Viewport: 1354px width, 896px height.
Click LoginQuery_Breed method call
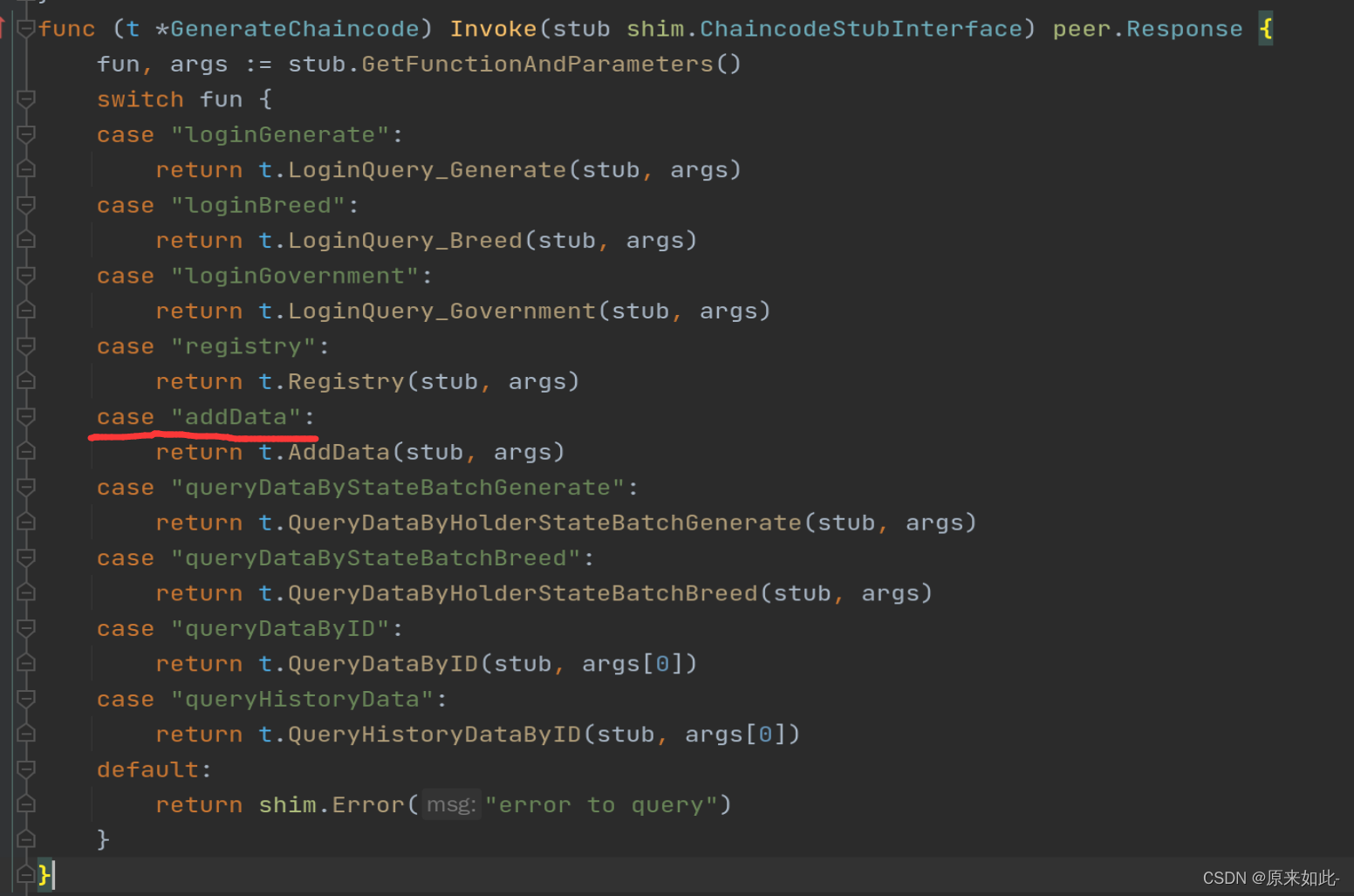point(405,241)
